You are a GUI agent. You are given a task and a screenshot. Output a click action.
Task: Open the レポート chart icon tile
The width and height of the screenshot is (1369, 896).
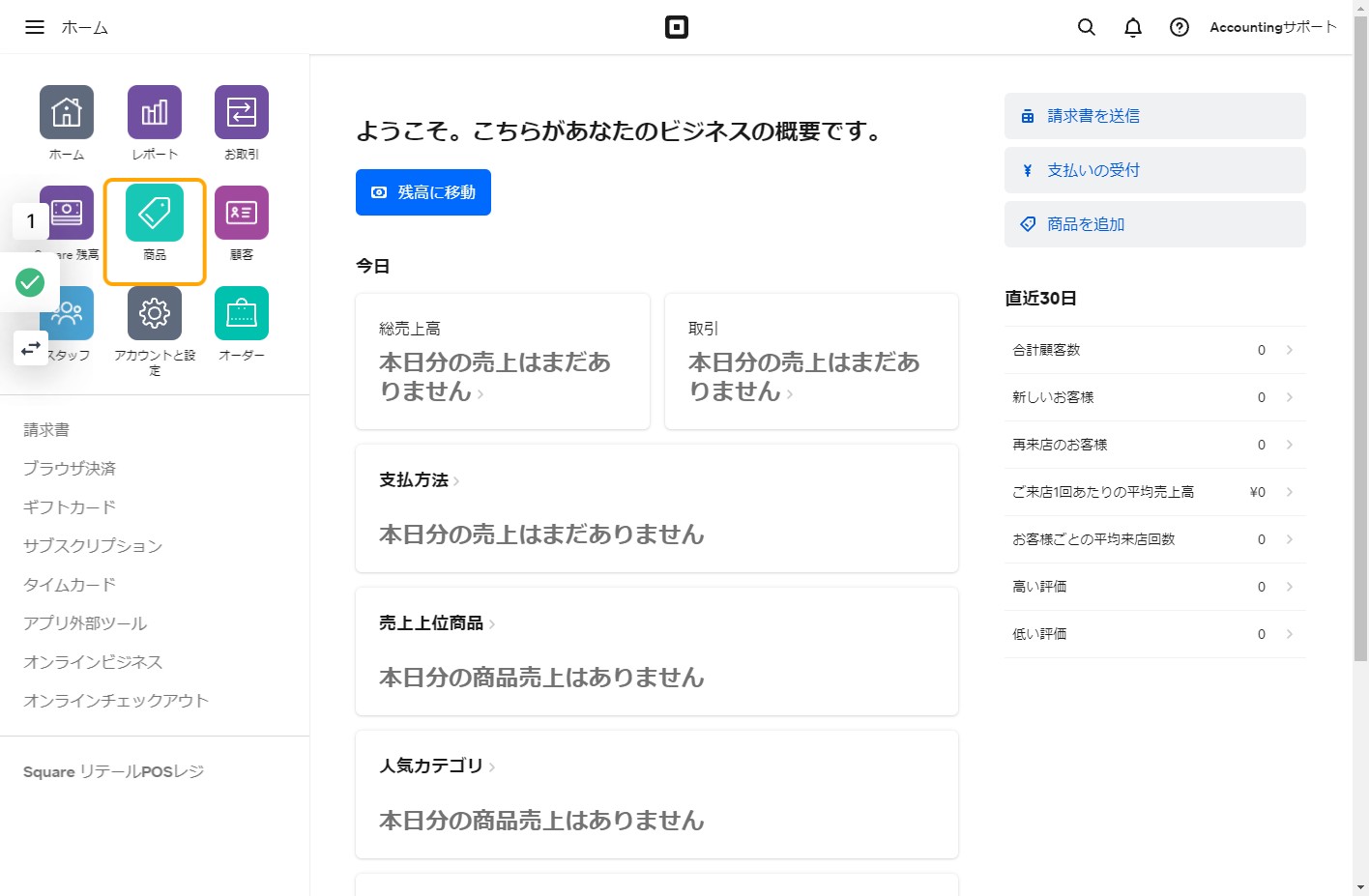[155, 112]
